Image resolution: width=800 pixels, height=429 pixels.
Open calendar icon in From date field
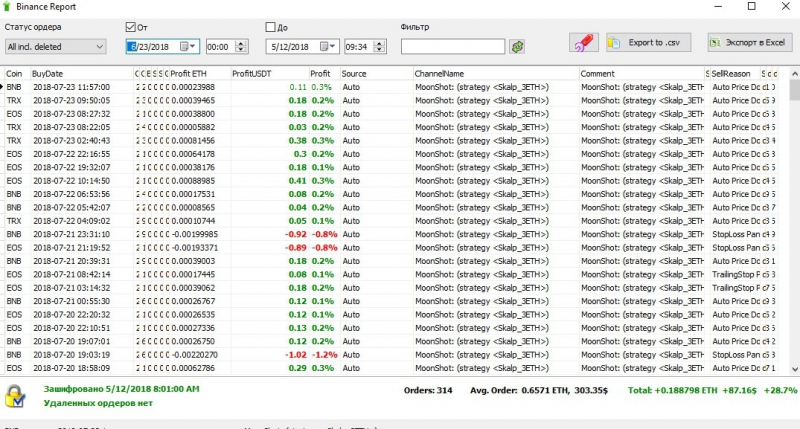coord(184,46)
